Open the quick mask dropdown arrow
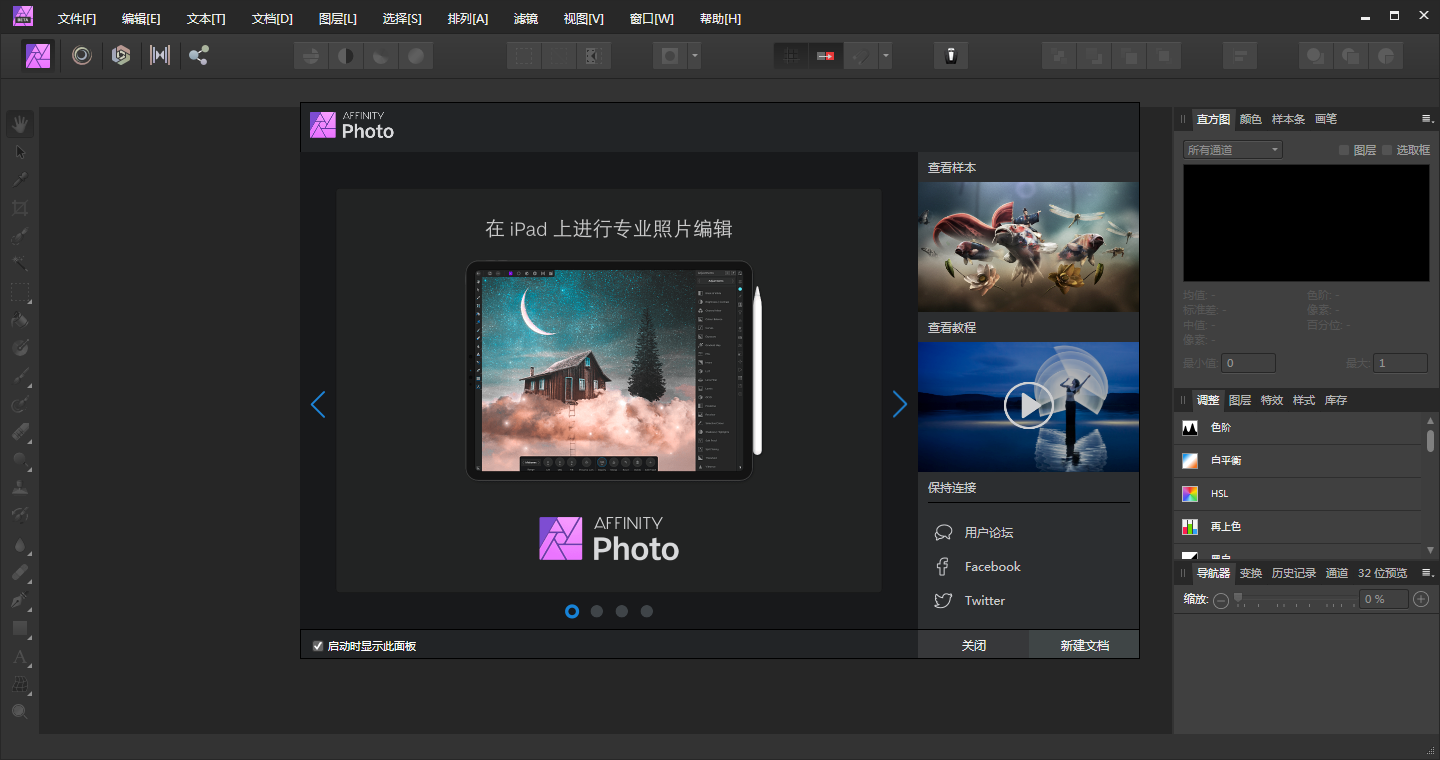This screenshot has width=1440, height=760. tap(694, 55)
